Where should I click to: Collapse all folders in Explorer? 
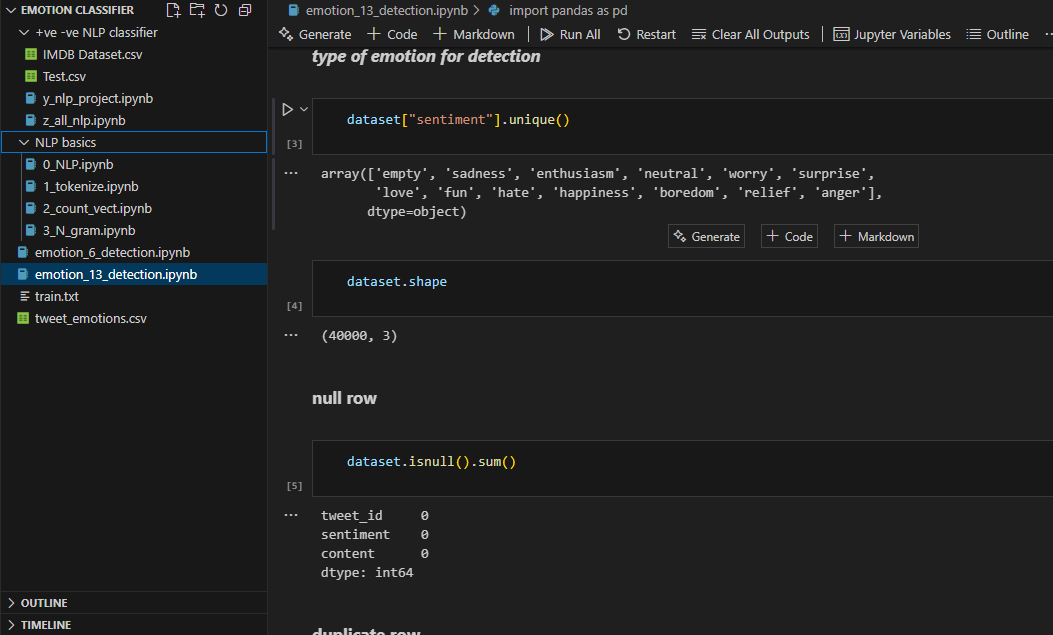pos(244,10)
